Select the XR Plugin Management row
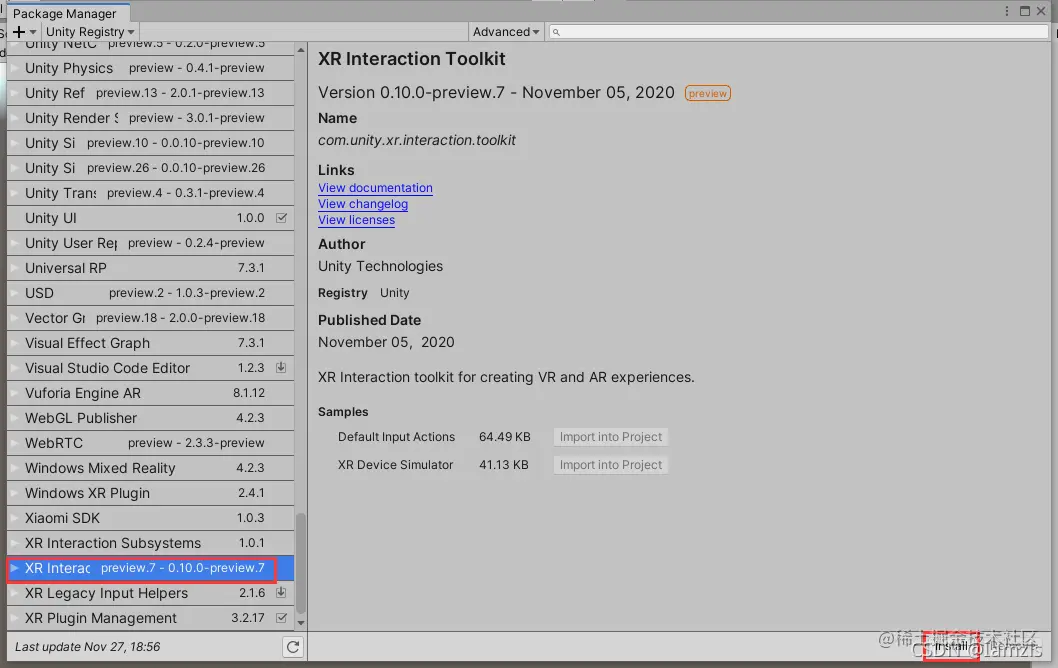The image size is (1058, 668). pos(150,617)
